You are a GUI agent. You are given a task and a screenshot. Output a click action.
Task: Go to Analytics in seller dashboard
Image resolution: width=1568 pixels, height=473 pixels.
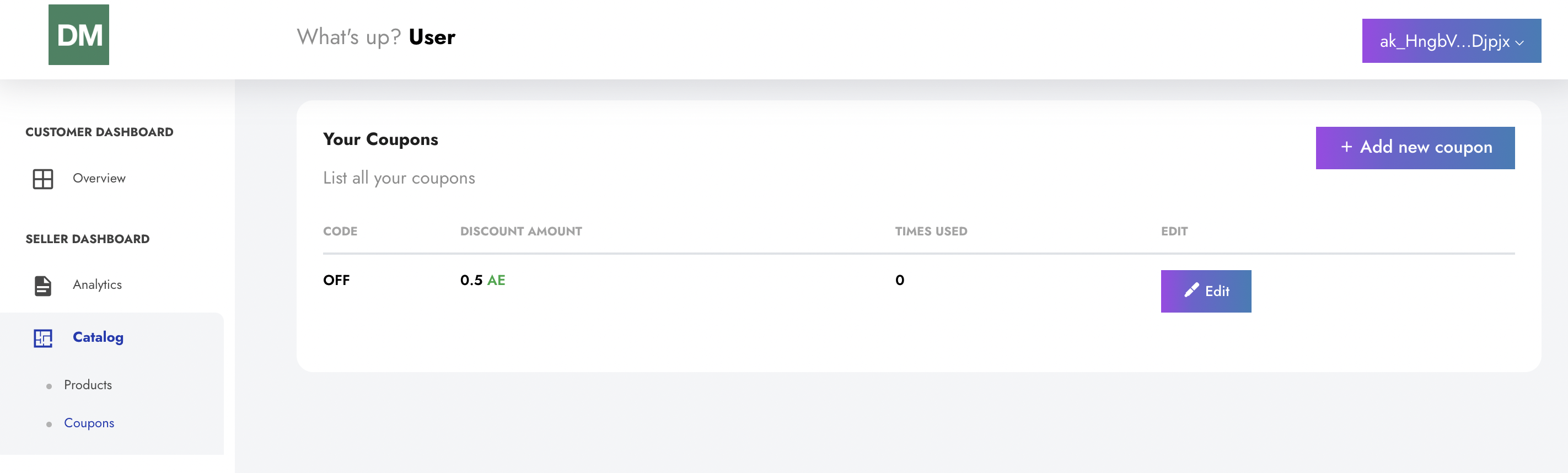pos(97,285)
